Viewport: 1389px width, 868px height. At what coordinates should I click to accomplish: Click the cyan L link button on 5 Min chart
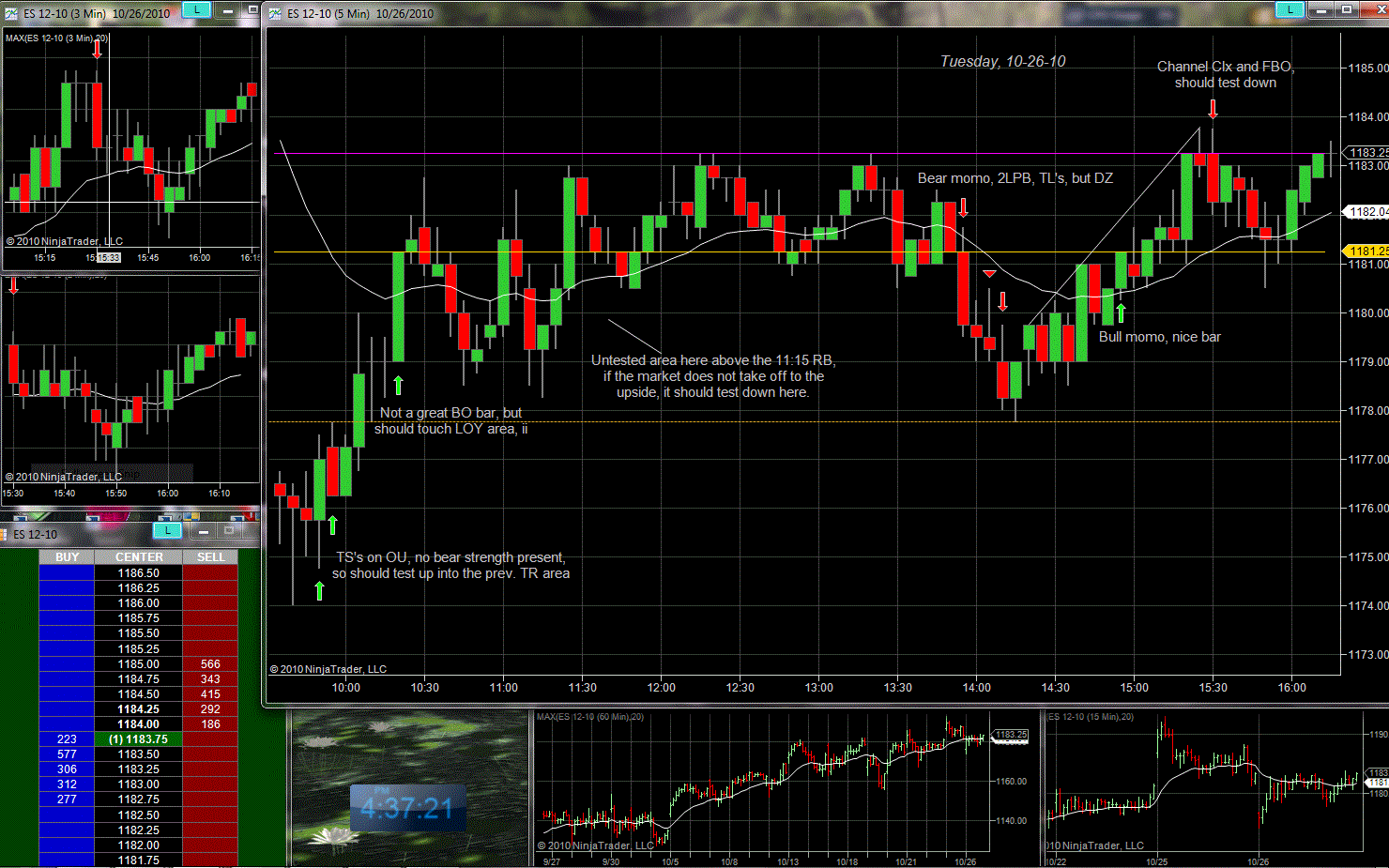[1290, 10]
